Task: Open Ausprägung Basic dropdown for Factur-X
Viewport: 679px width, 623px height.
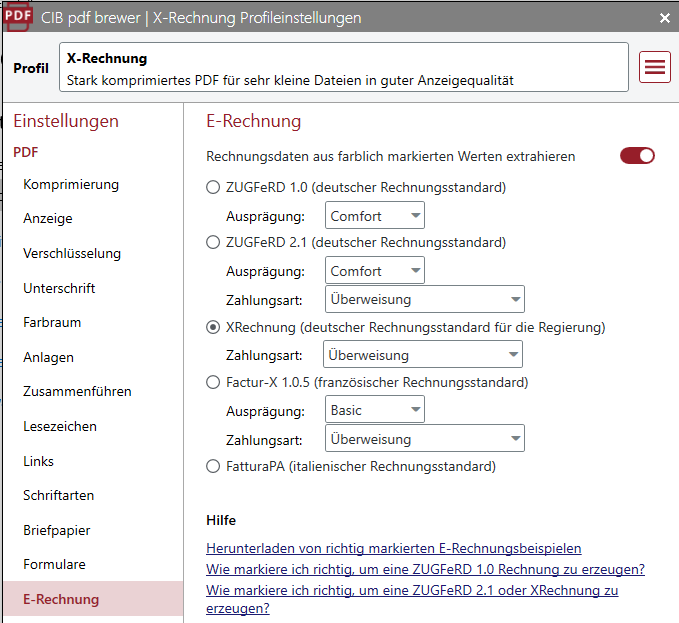Action: click(375, 410)
